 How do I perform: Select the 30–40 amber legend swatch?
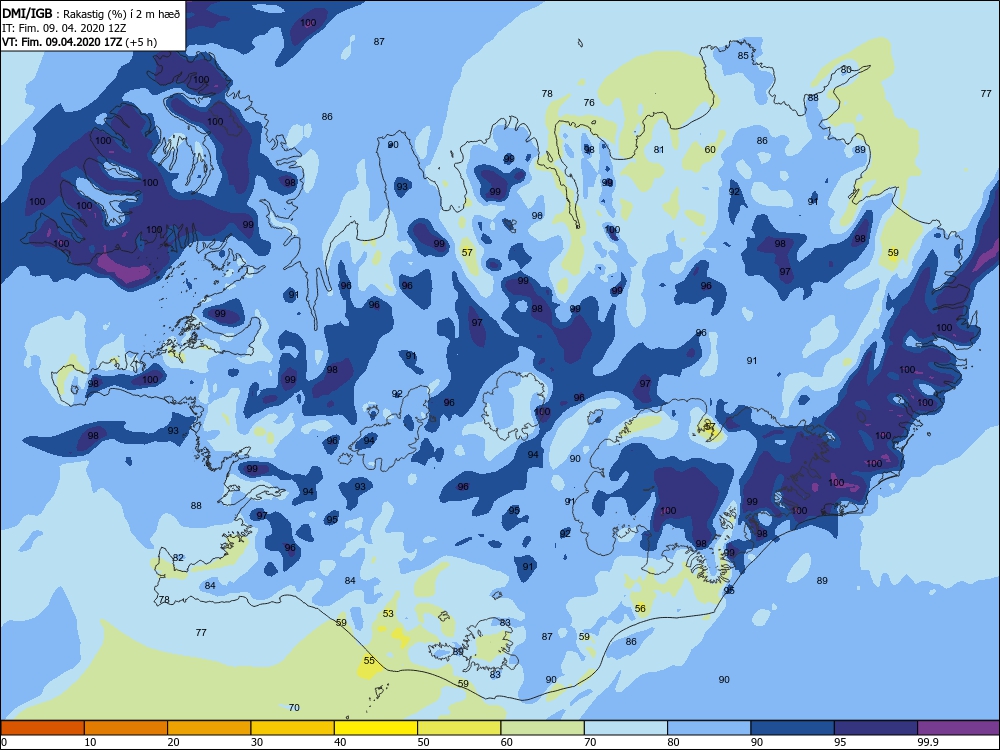tap(293, 728)
